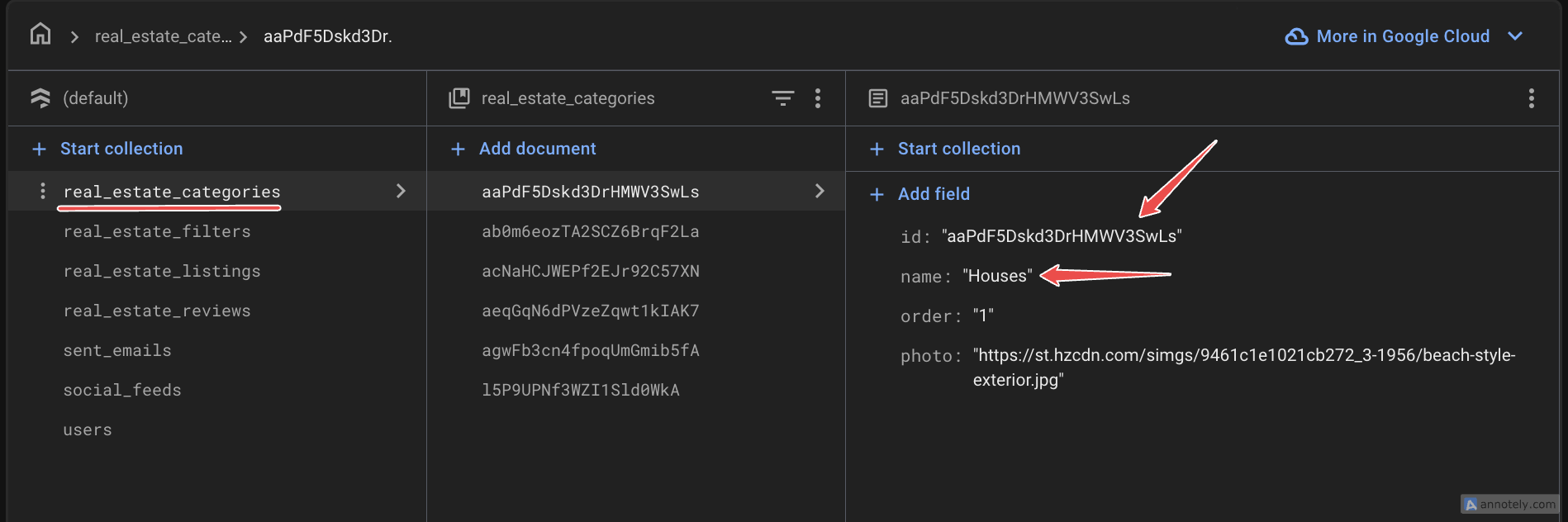
Task: Select the users collection
Action: tap(88, 429)
